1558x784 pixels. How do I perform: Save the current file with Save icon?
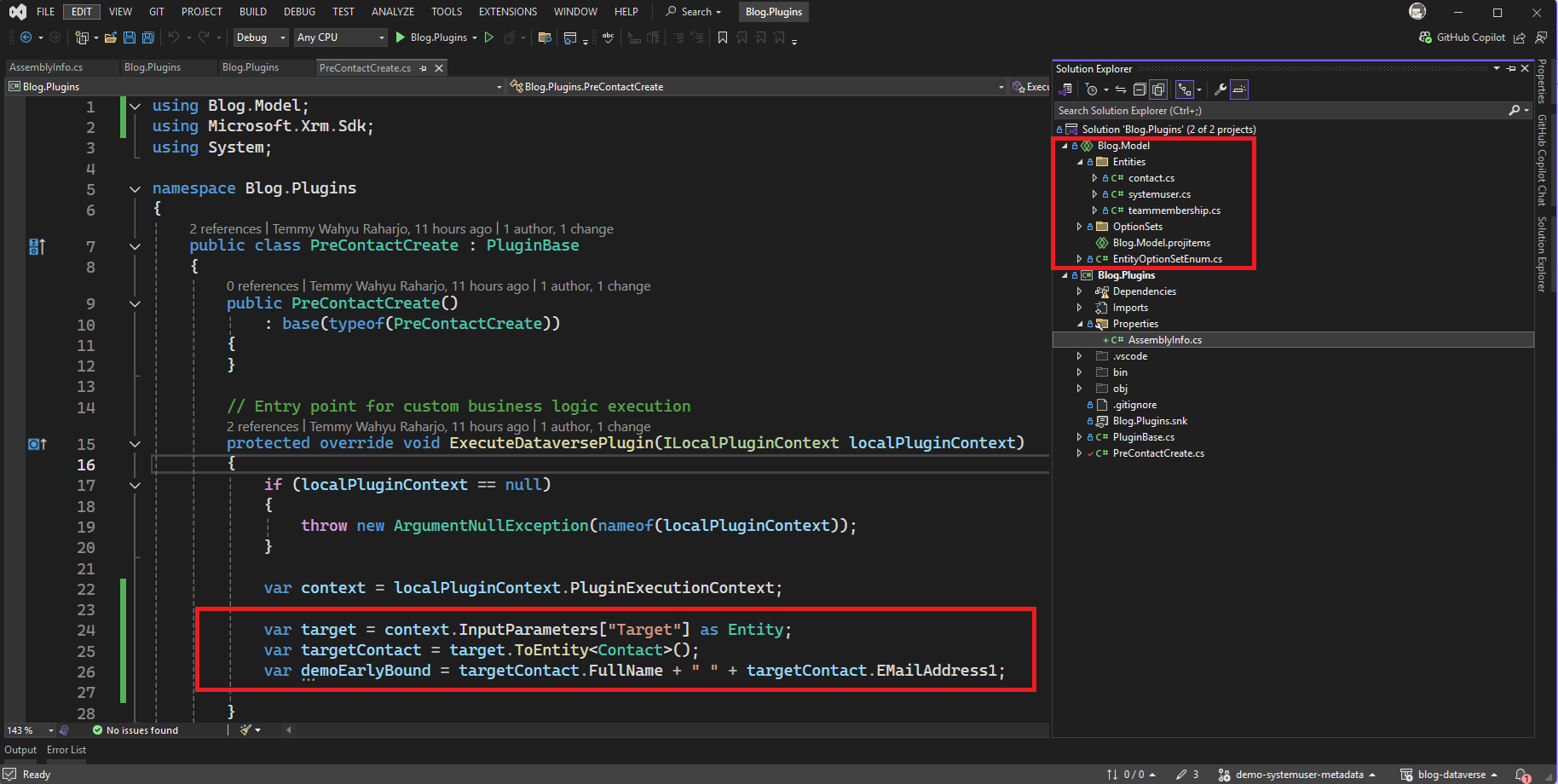point(130,37)
